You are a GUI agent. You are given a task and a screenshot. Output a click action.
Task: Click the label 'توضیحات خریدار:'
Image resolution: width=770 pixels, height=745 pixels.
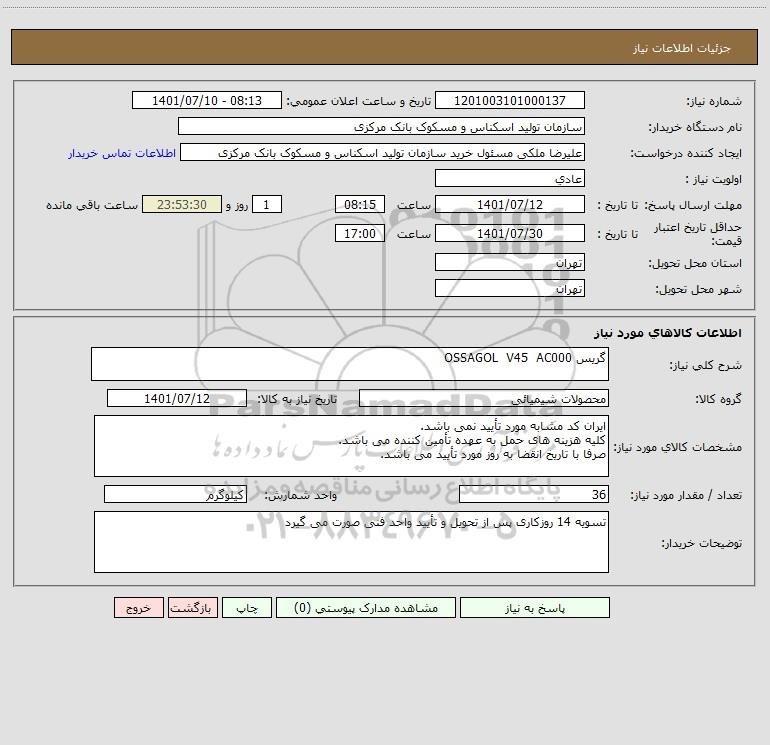coord(702,543)
